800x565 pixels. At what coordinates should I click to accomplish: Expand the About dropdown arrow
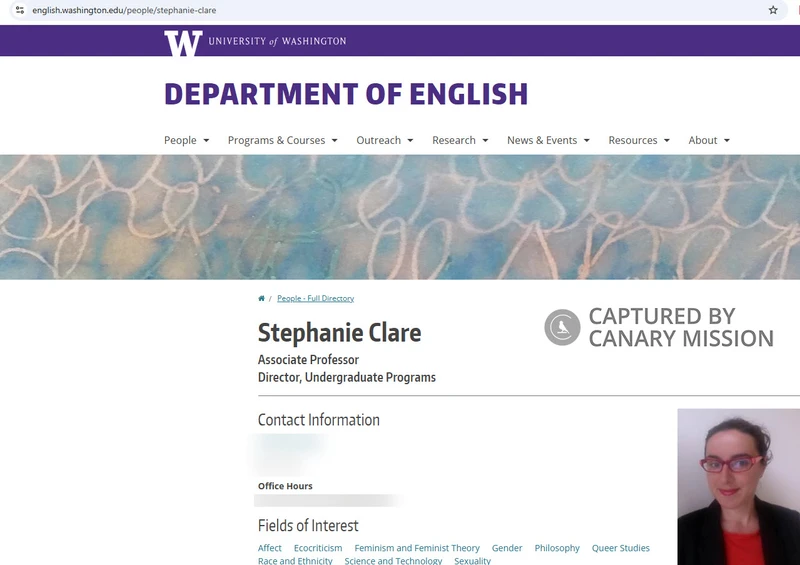[x=727, y=140]
